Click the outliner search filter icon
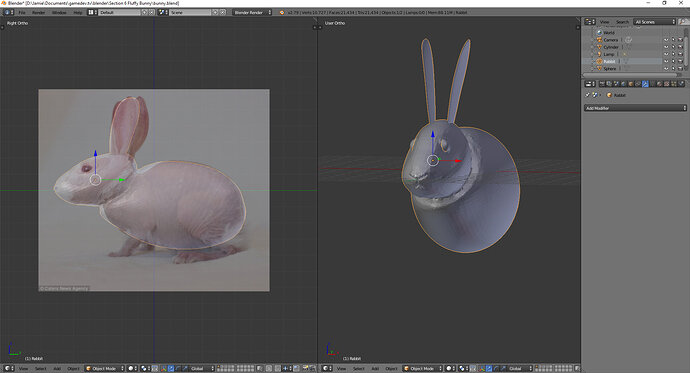The image size is (690, 373). [x=683, y=22]
